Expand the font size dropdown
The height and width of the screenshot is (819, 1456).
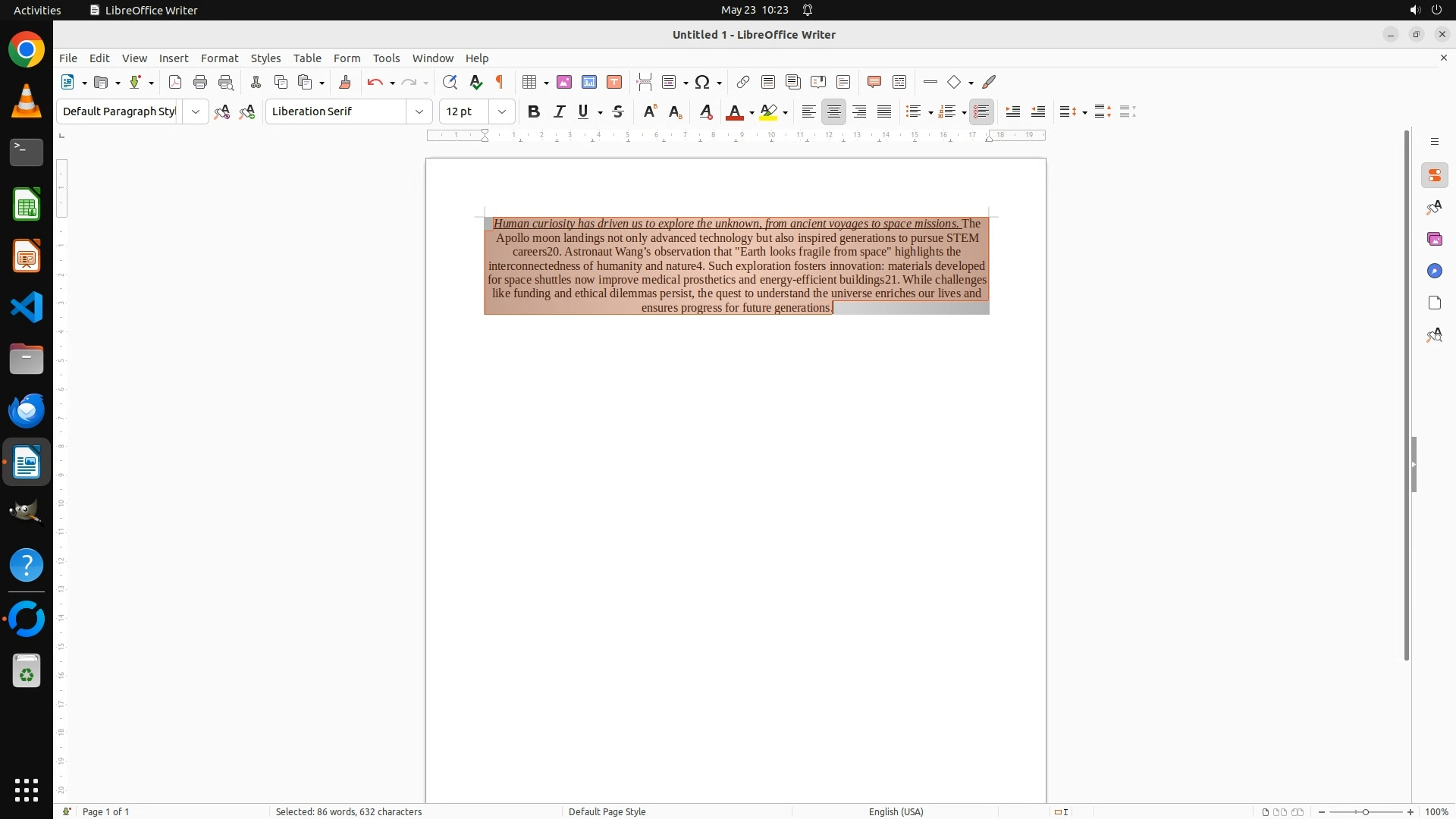coord(502,112)
